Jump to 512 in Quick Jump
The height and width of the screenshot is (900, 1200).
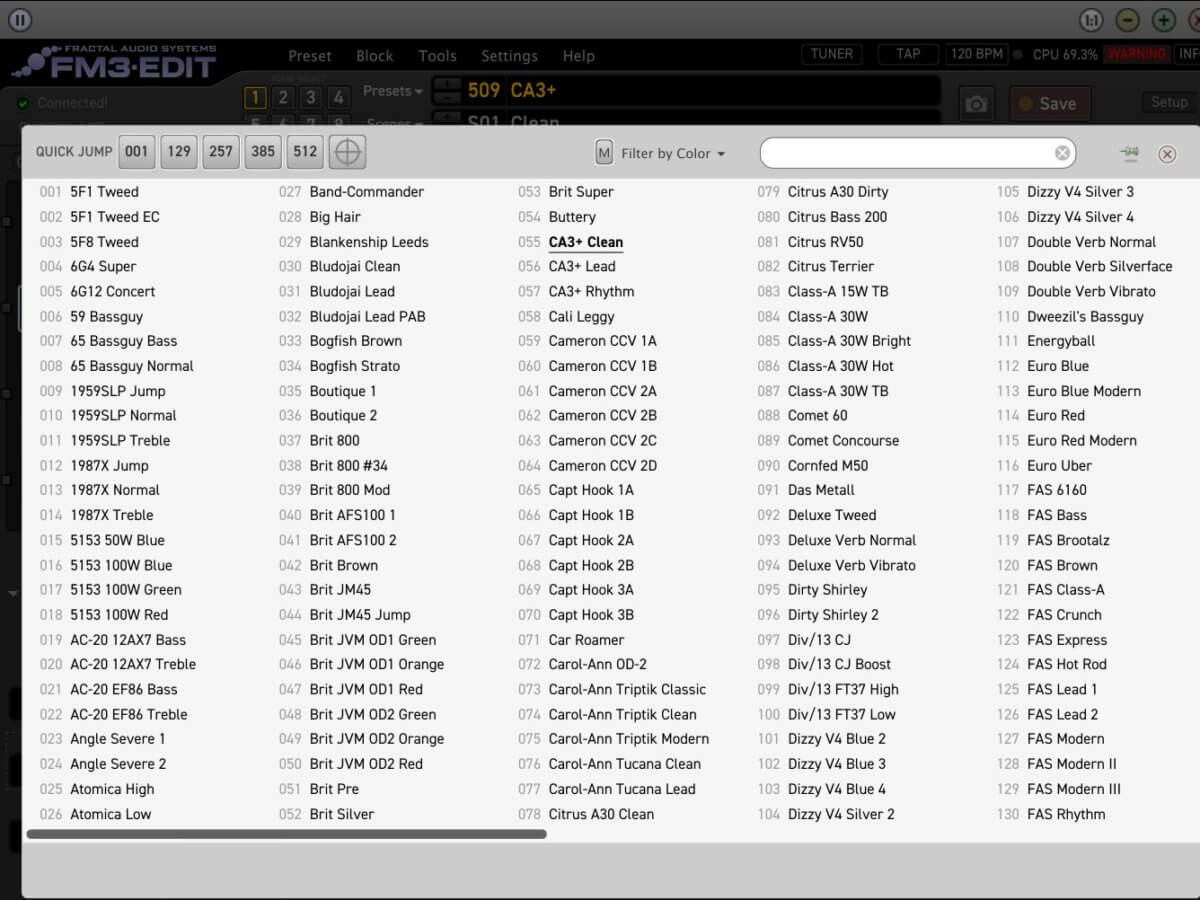point(305,152)
